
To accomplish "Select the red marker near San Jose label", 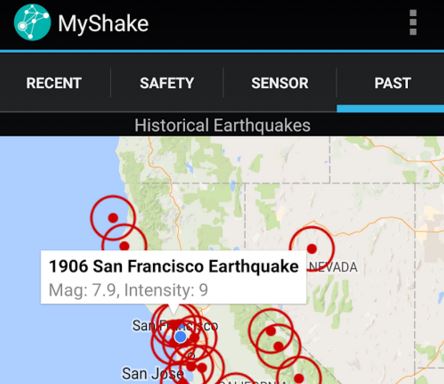I will [191, 367].
